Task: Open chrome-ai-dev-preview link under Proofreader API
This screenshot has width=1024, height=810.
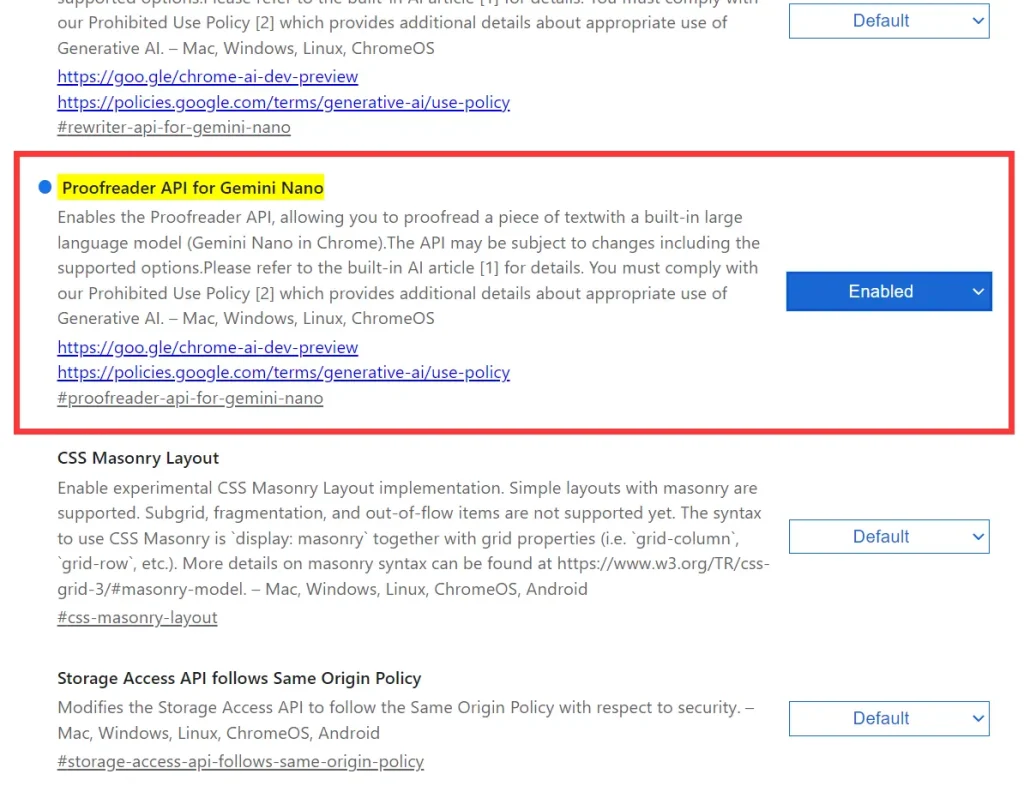Action: click(x=207, y=347)
